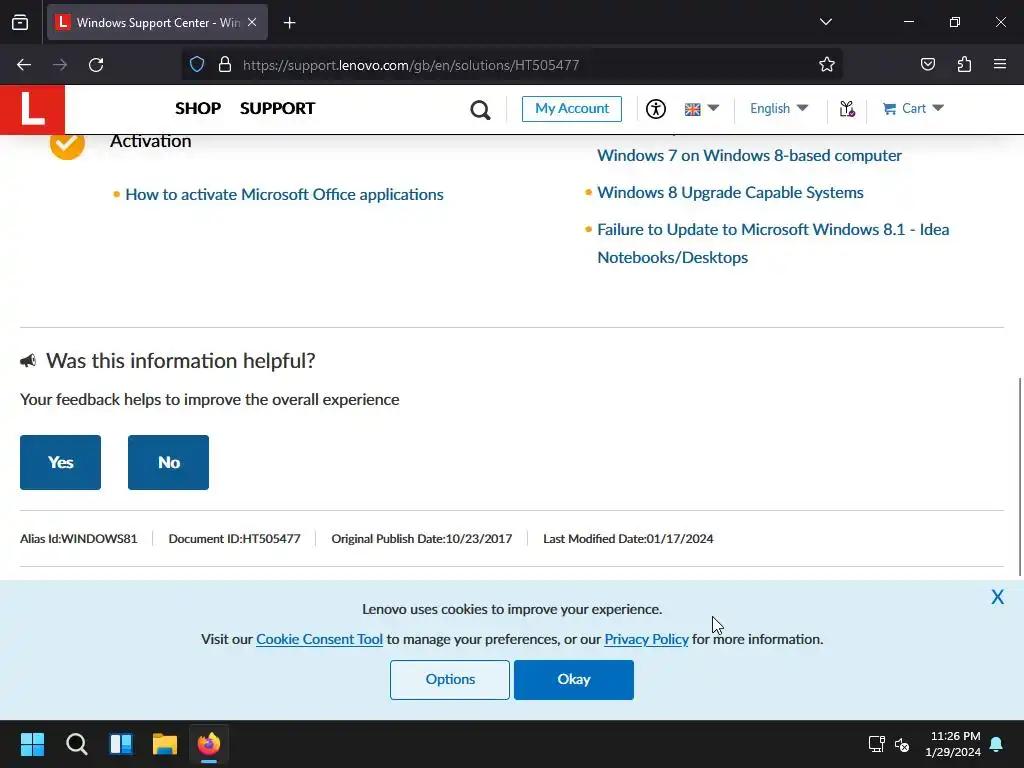The width and height of the screenshot is (1024, 768).
Task: Open network status tray icon
Action: click(876, 744)
